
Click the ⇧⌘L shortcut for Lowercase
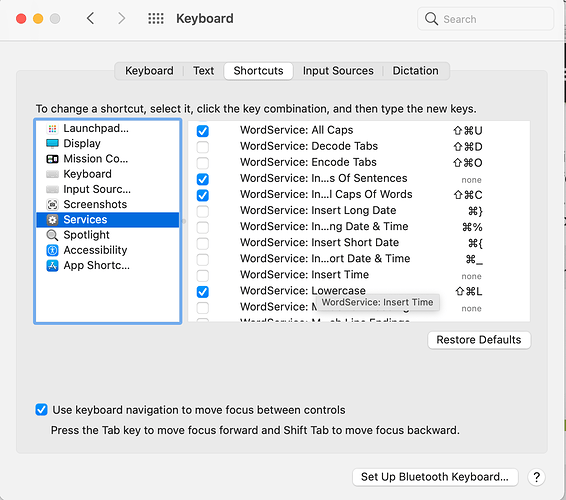tap(469, 292)
